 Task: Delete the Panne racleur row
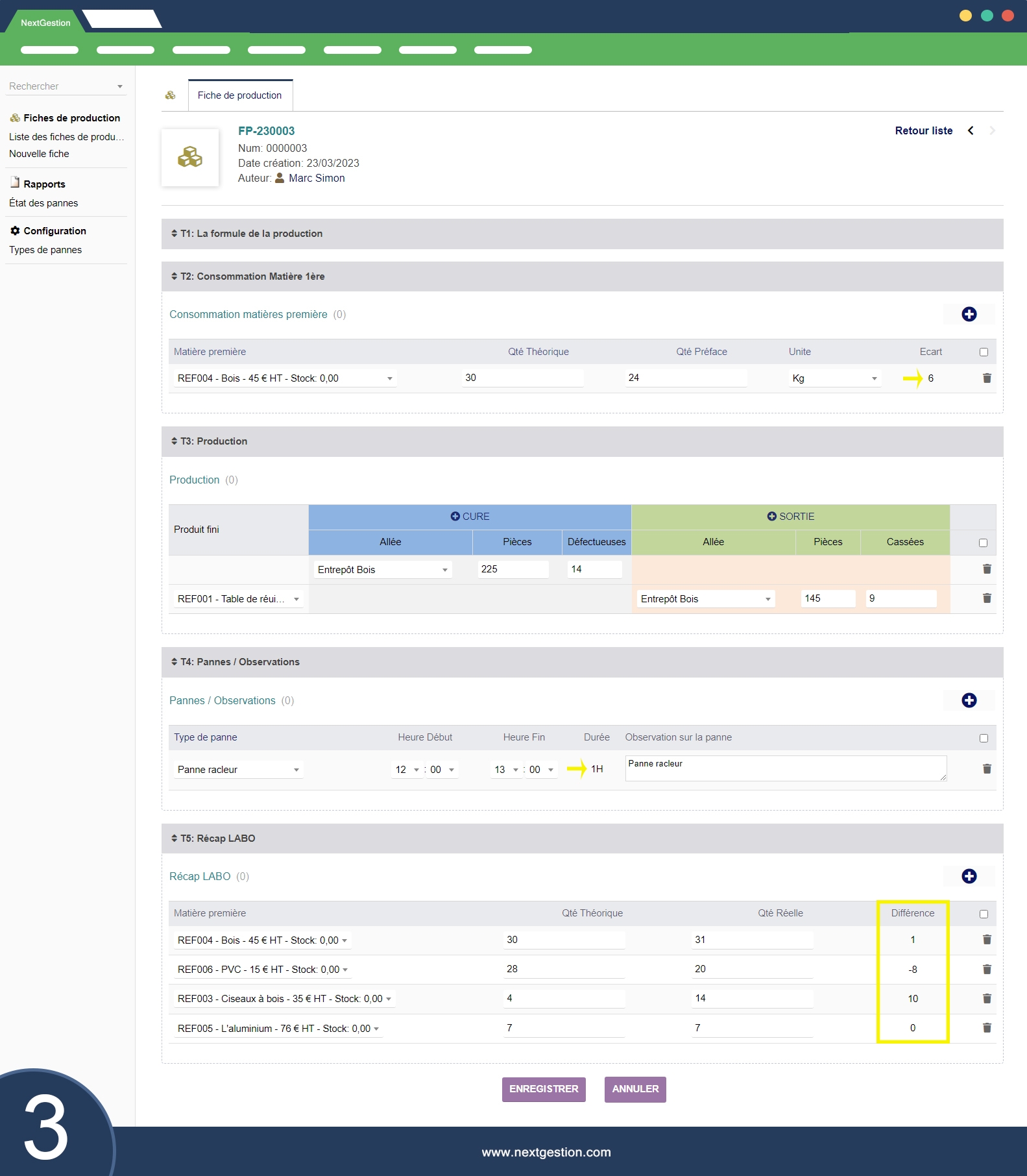click(987, 769)
